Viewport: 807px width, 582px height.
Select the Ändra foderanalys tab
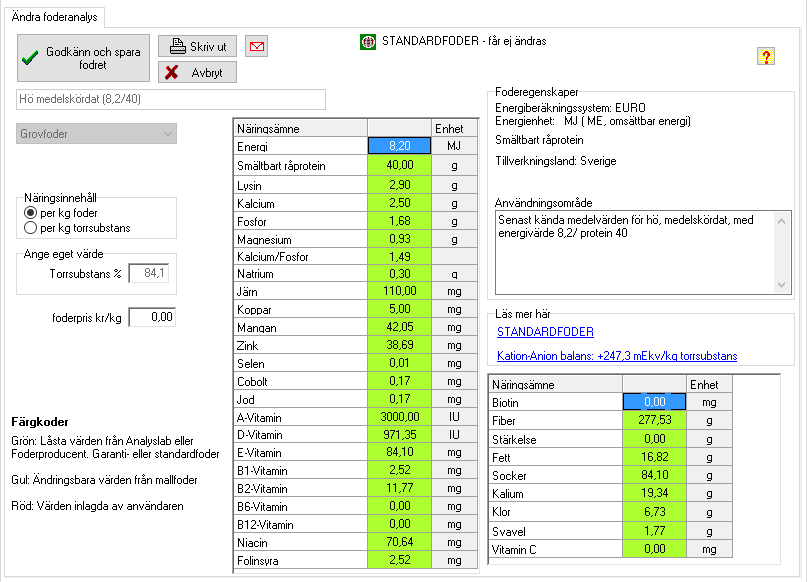coord(55,17)
